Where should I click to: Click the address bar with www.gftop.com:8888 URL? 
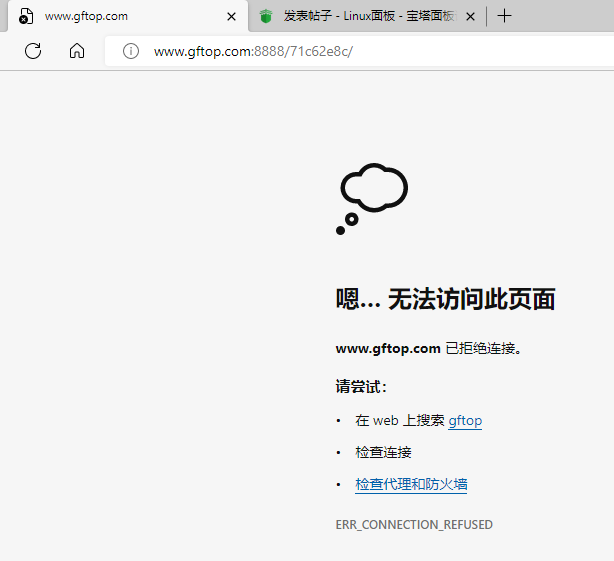click(359, 51)
